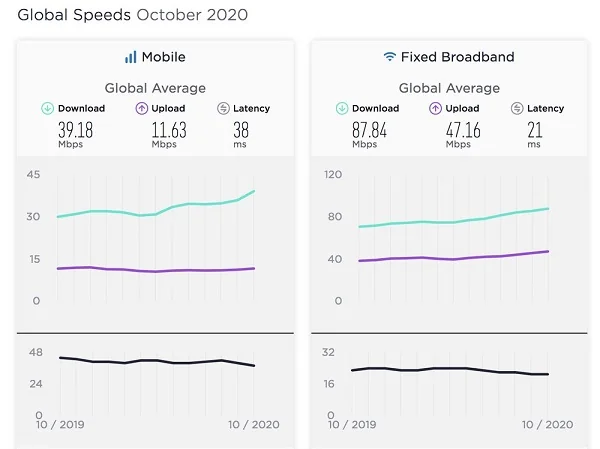Select the Mobile panel heading
The height and width of the screenshot is (449, 600).
tap(163, 57)
